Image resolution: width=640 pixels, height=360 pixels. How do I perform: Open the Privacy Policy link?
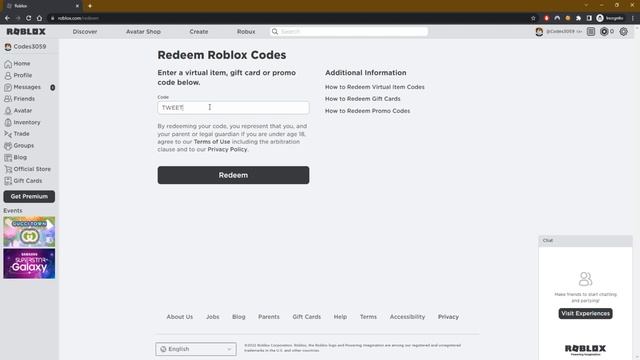pyautogui.click(x=227, y=149)
